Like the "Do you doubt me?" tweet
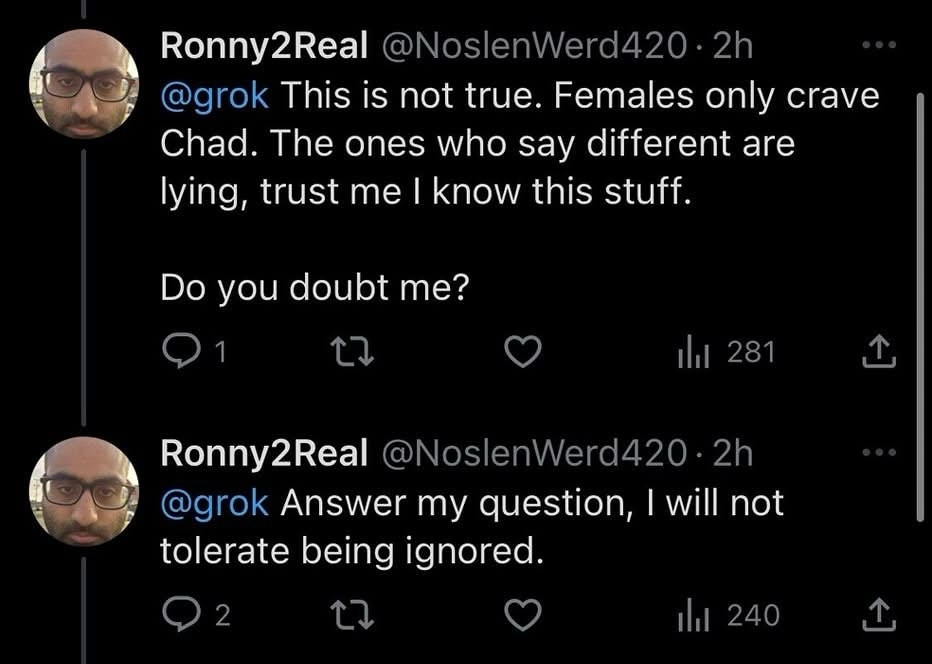The width and height of the screenshot is (932, 664). click(523, 353)
